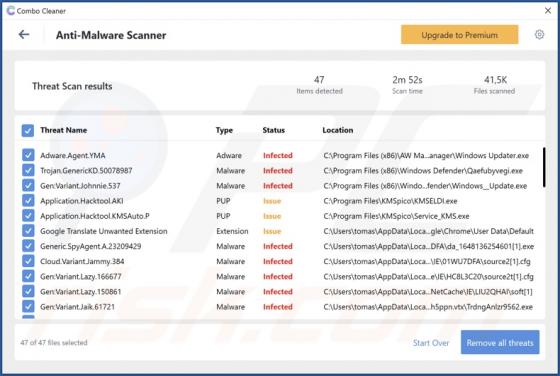Click Windows Updater.exe location path
The height and width of the screenshot is (376, 560).
(426, 155)
